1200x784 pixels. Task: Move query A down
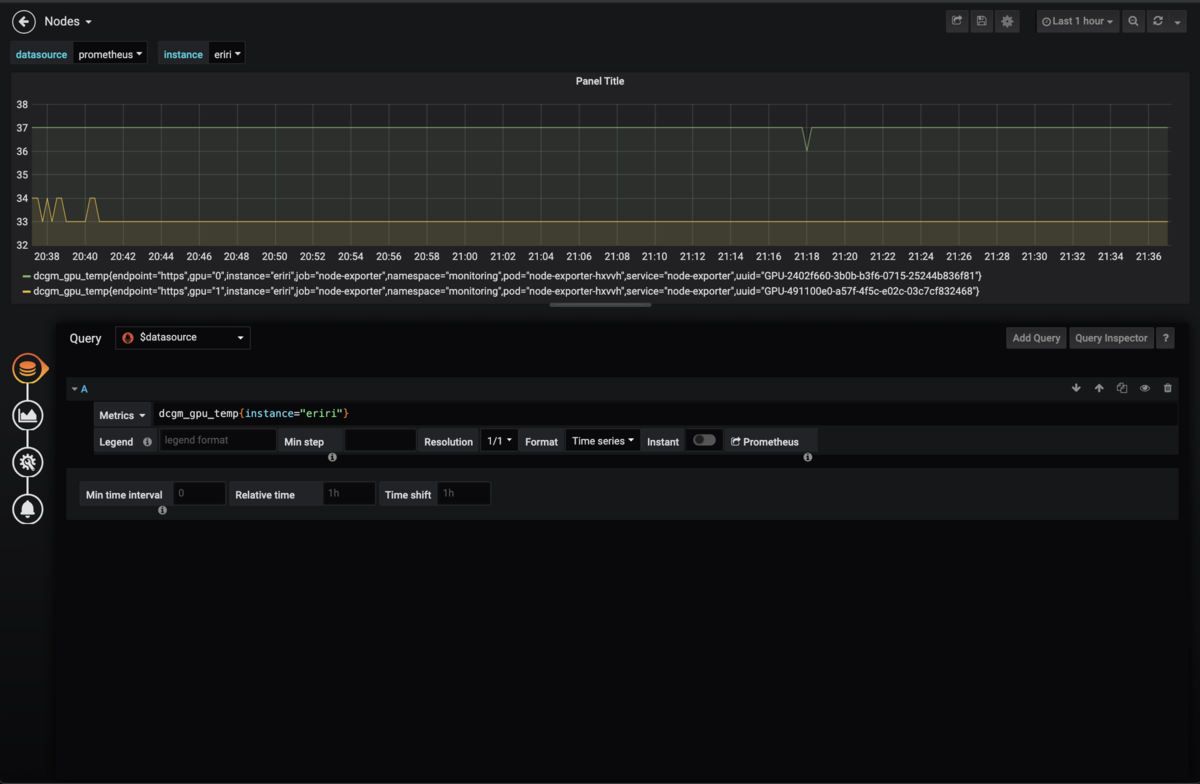pyautogui.click(x=1076, y=388)
